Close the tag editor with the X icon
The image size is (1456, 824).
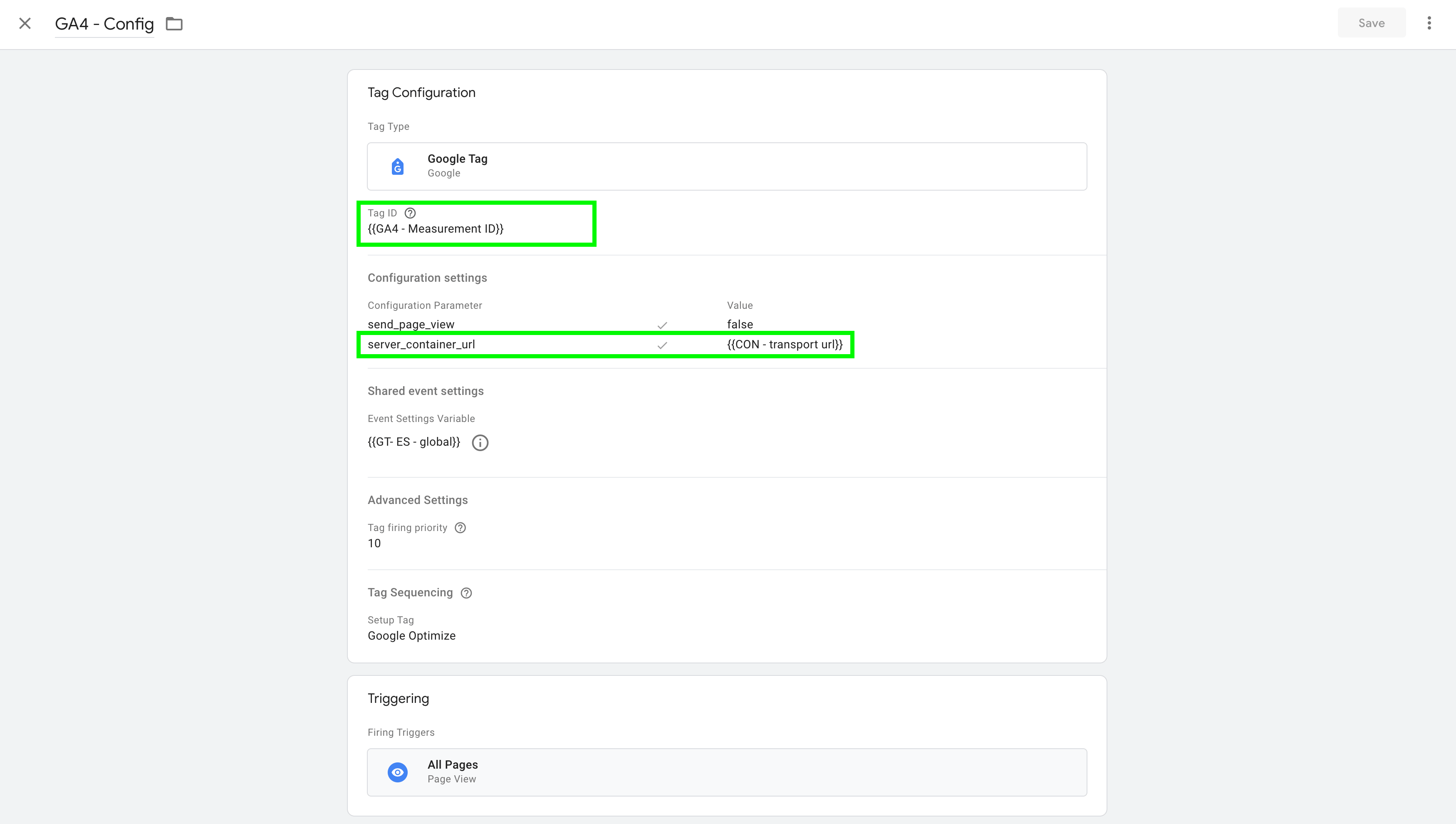25,23
